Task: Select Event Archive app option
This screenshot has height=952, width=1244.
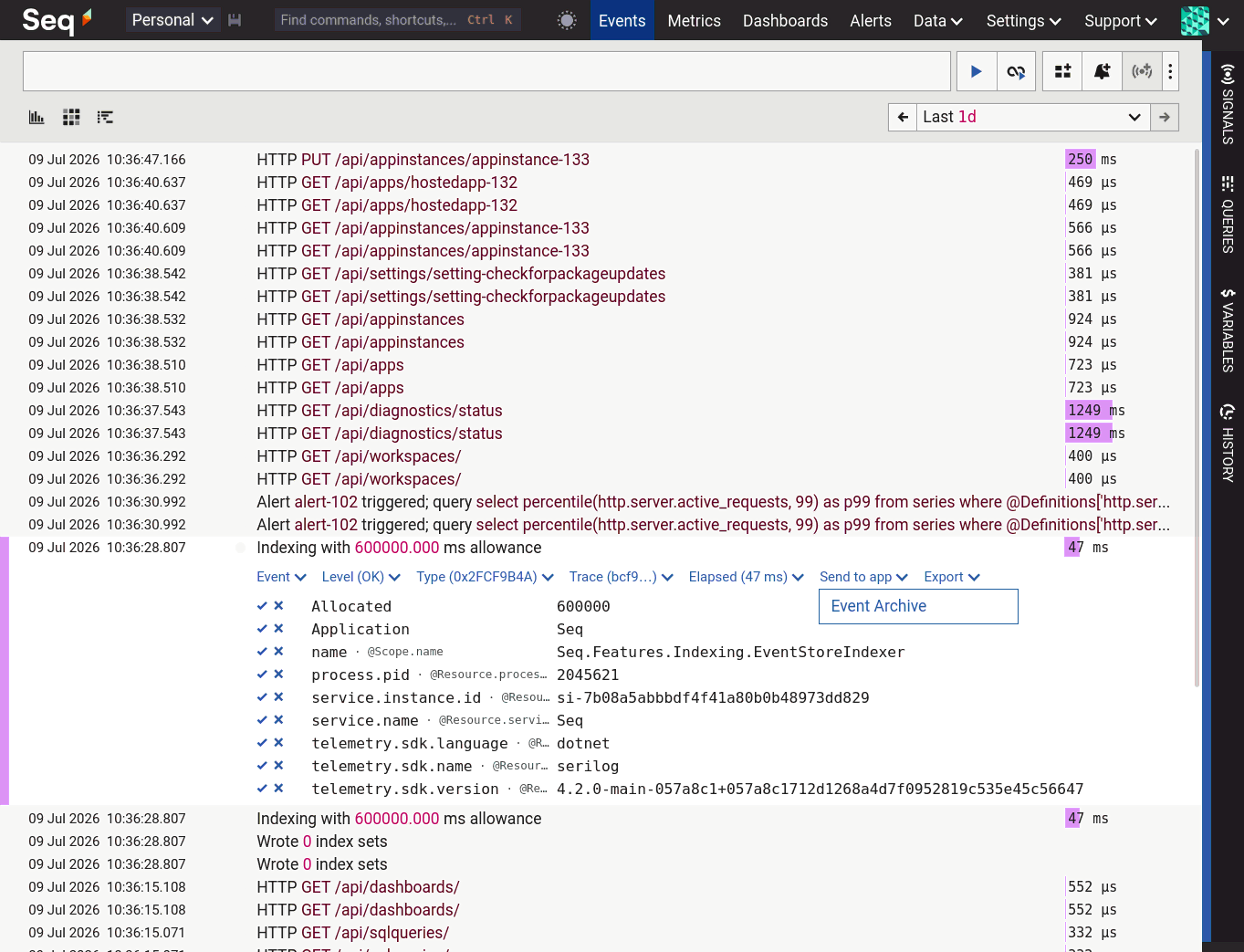Action: click(x=918, y=606)
